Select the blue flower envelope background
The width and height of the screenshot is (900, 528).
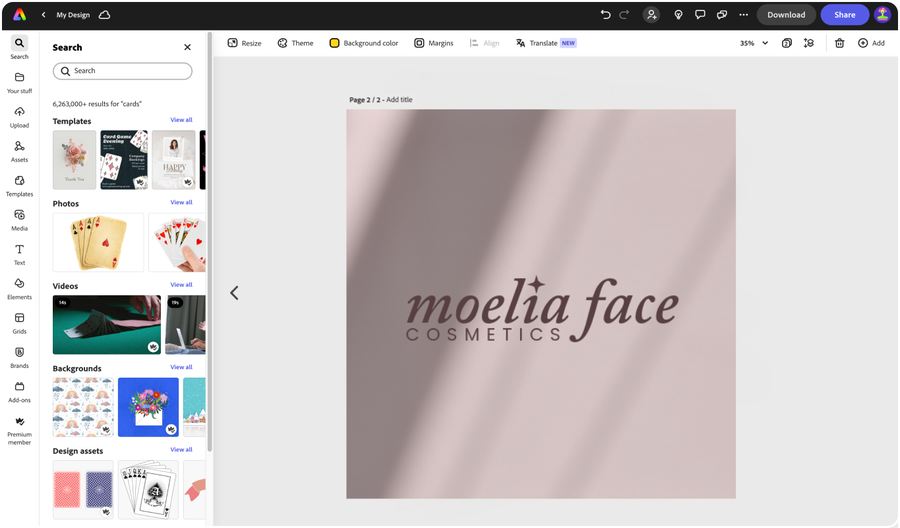[x=148, y=407]
